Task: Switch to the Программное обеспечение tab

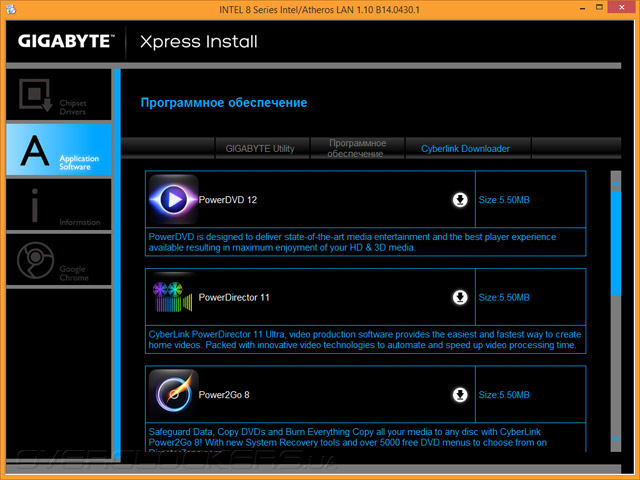Action: click(x=357, y=149)
